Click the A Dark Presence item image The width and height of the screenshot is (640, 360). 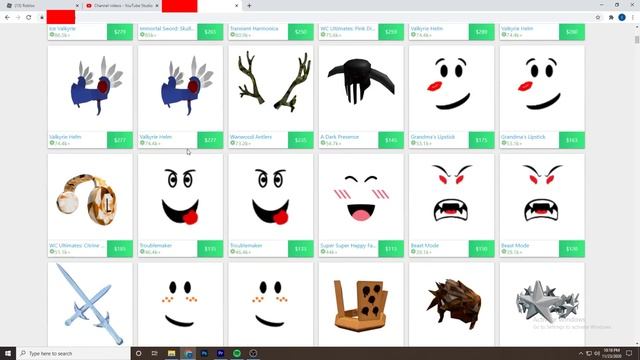361,88
